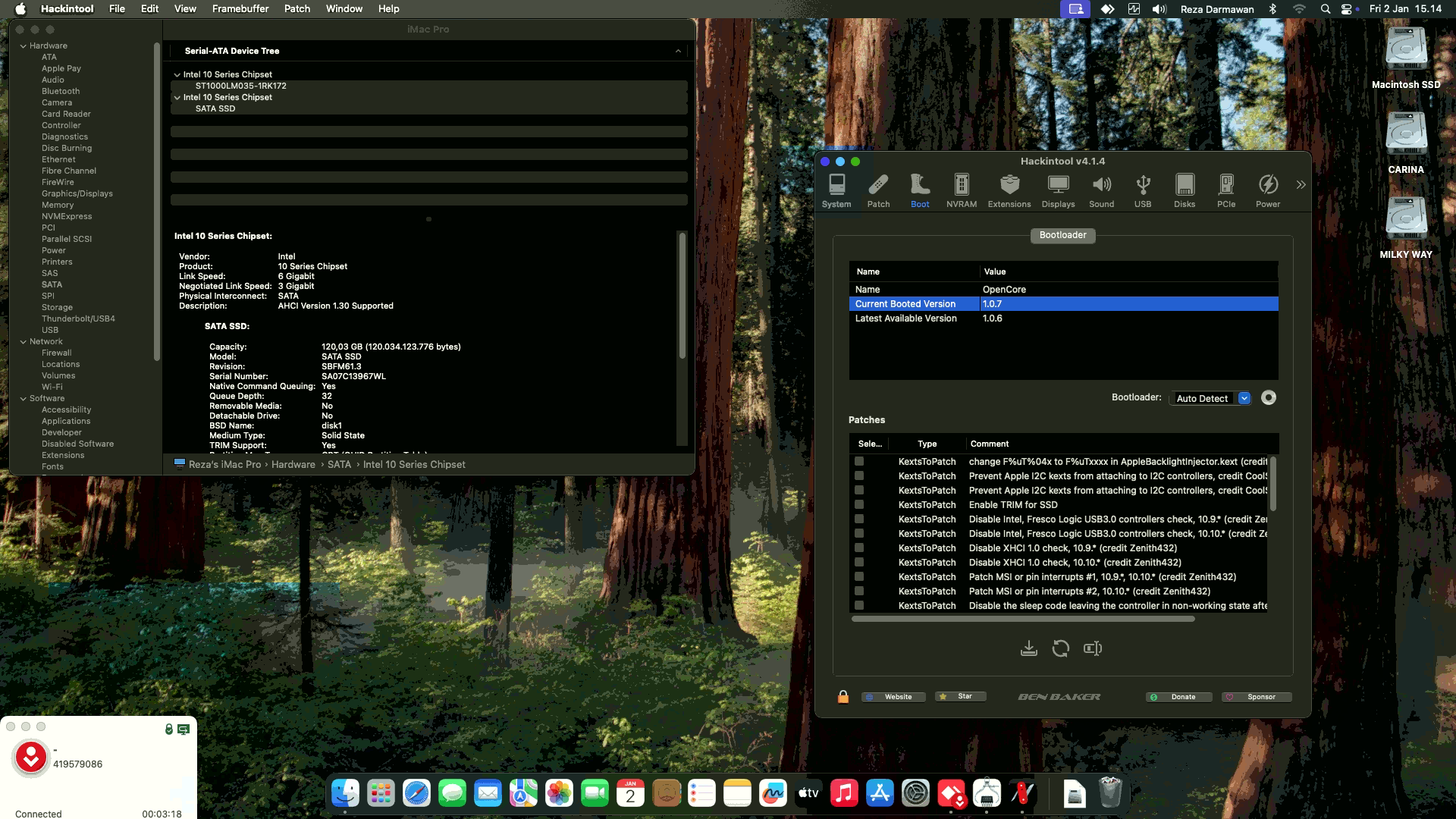Open Macintosh SSD drive on desktop
1456x819 pixels.
coord(1406,58)
